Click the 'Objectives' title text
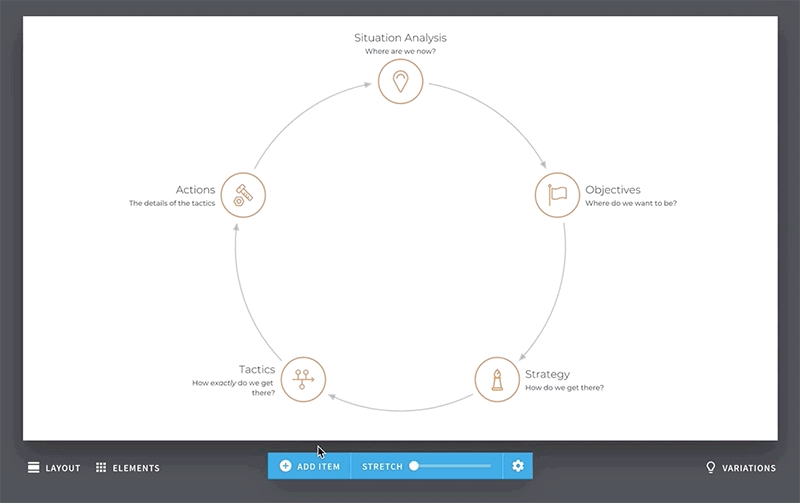 click(x=612, y=190)
